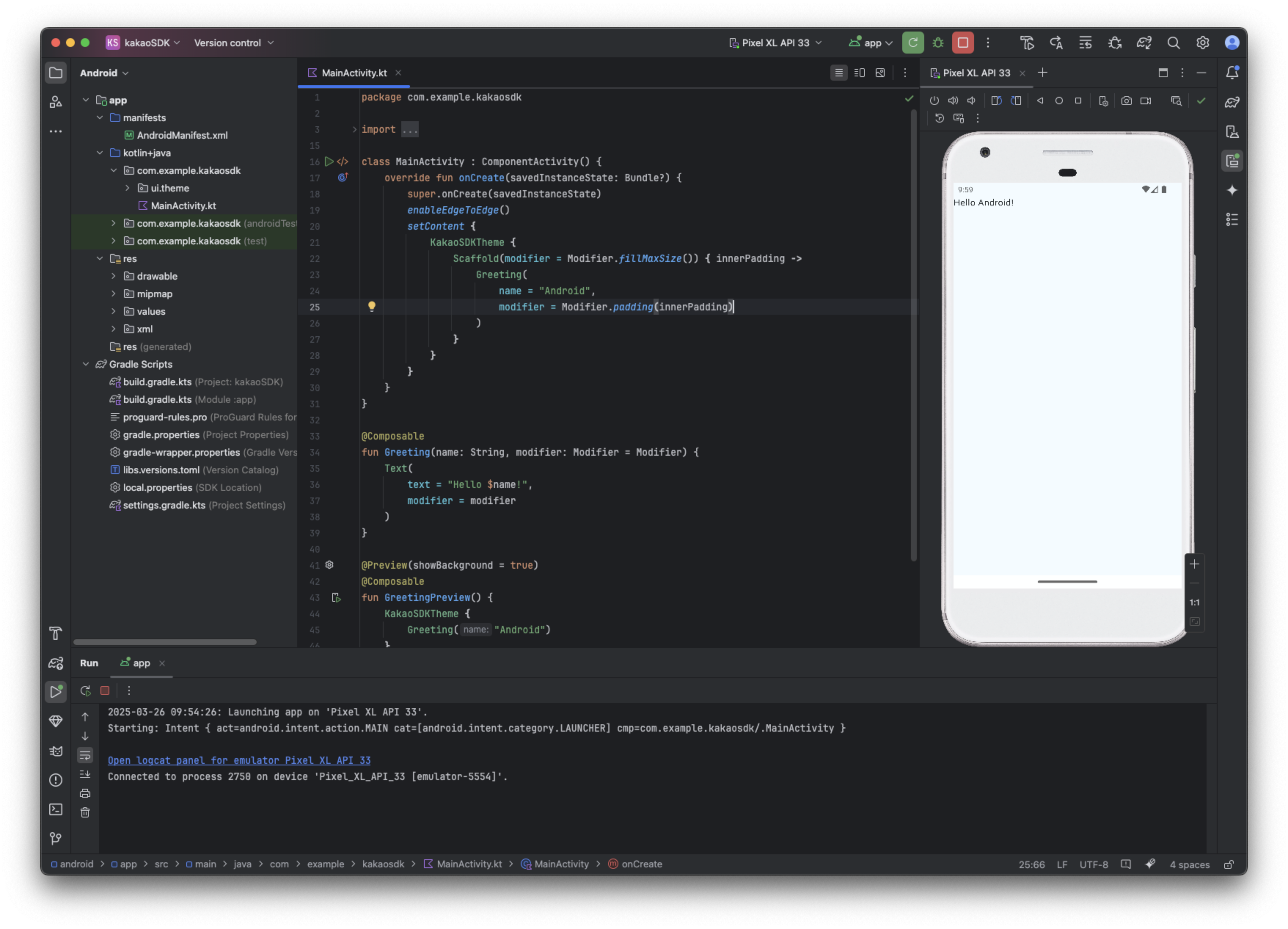Open Pixel XL API 33 device dropdown
This screenshot has height=929, width=1288.
(x=775, y=43)
